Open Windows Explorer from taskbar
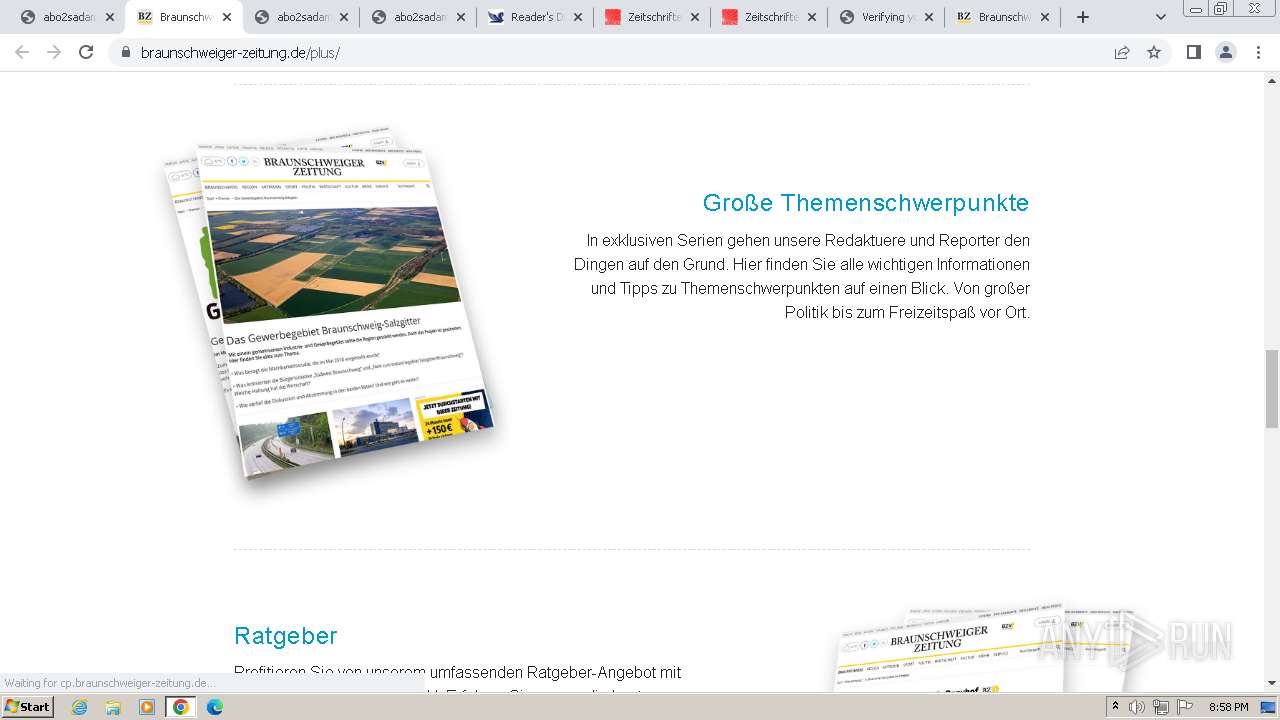 [113, 707]
